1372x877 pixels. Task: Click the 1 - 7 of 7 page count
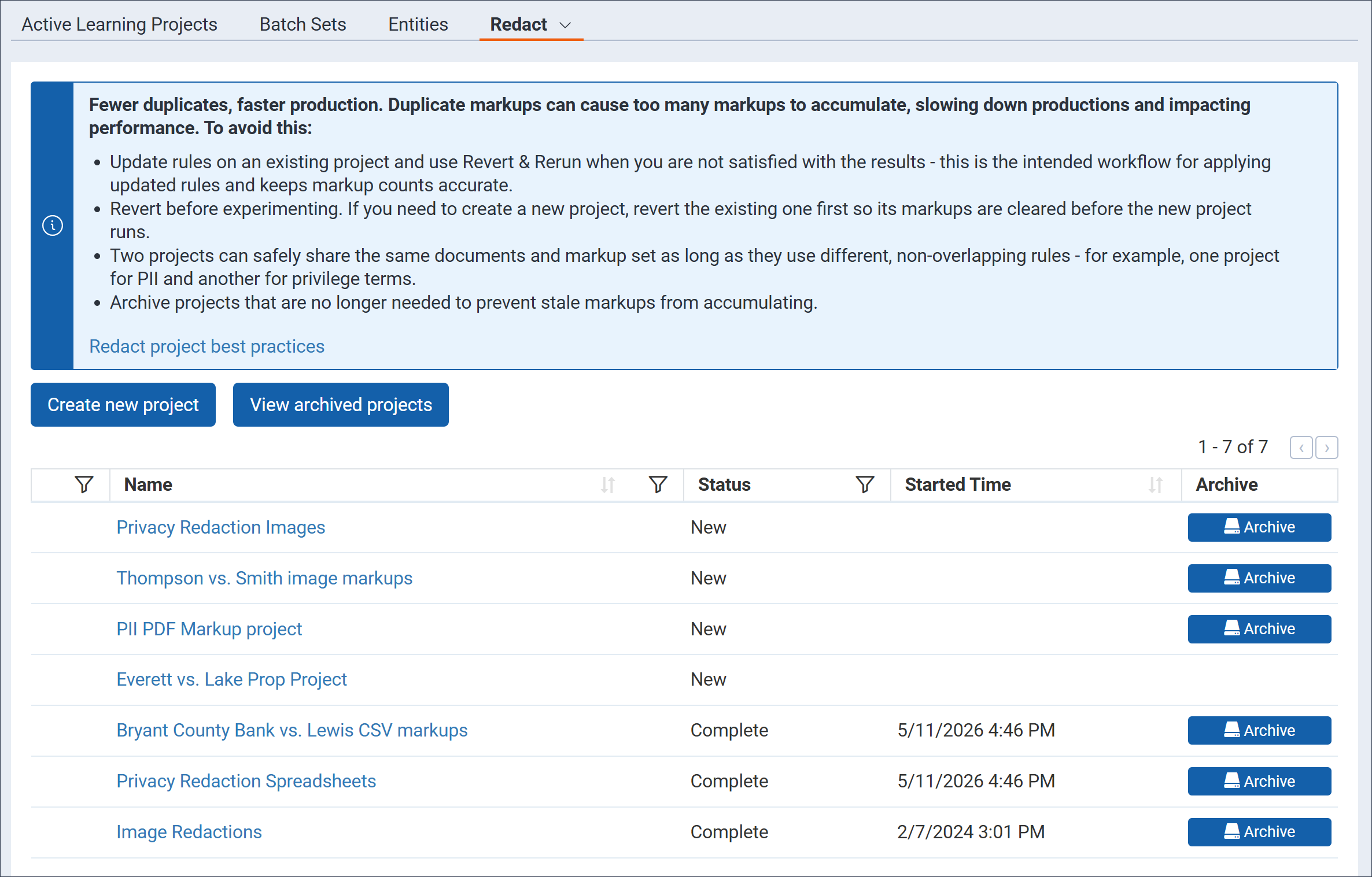click(1233, 447)
